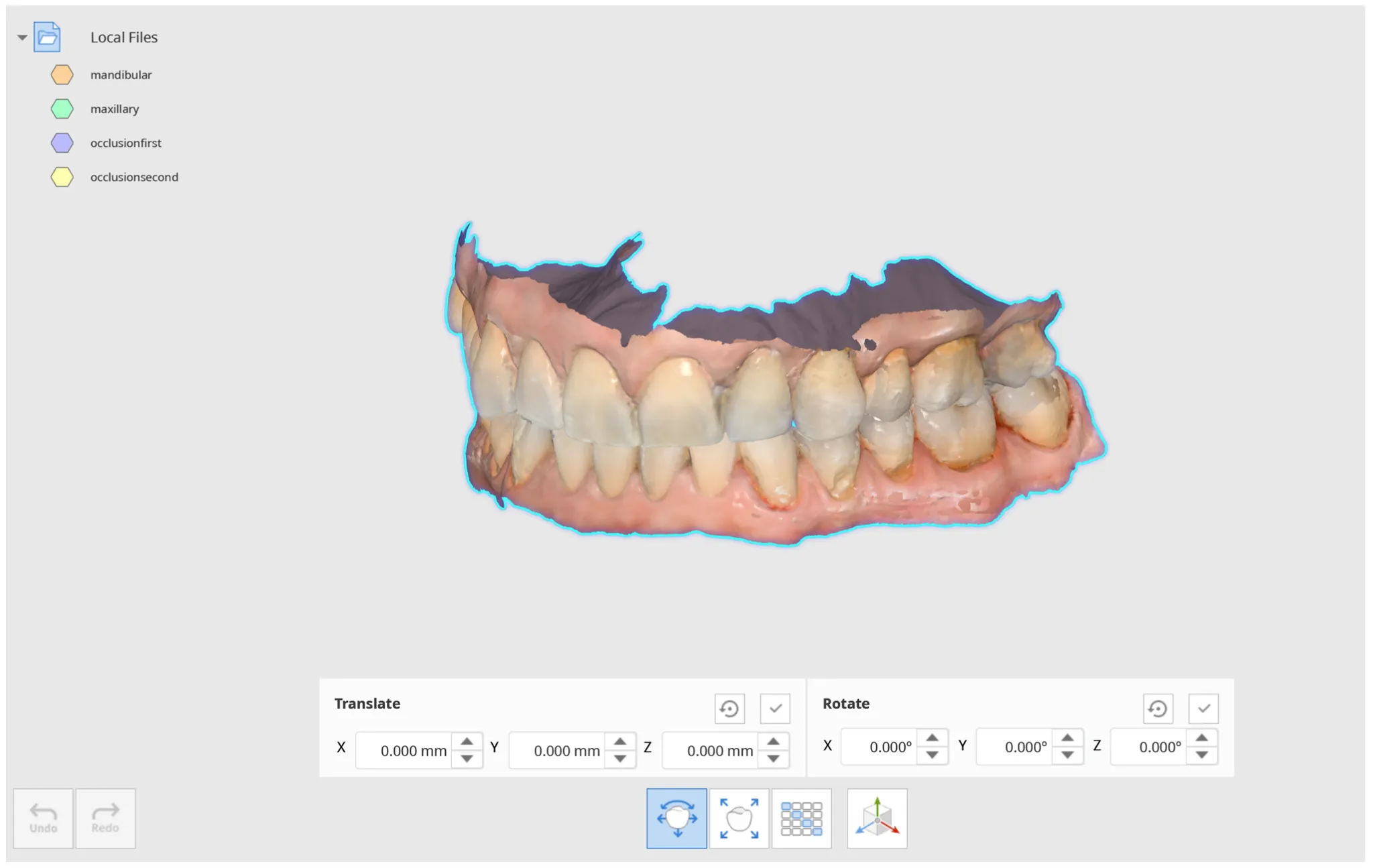Click the Undo button
This screenshot has width=1373, height=868.
pyautogui.click(x=43, y=818)
